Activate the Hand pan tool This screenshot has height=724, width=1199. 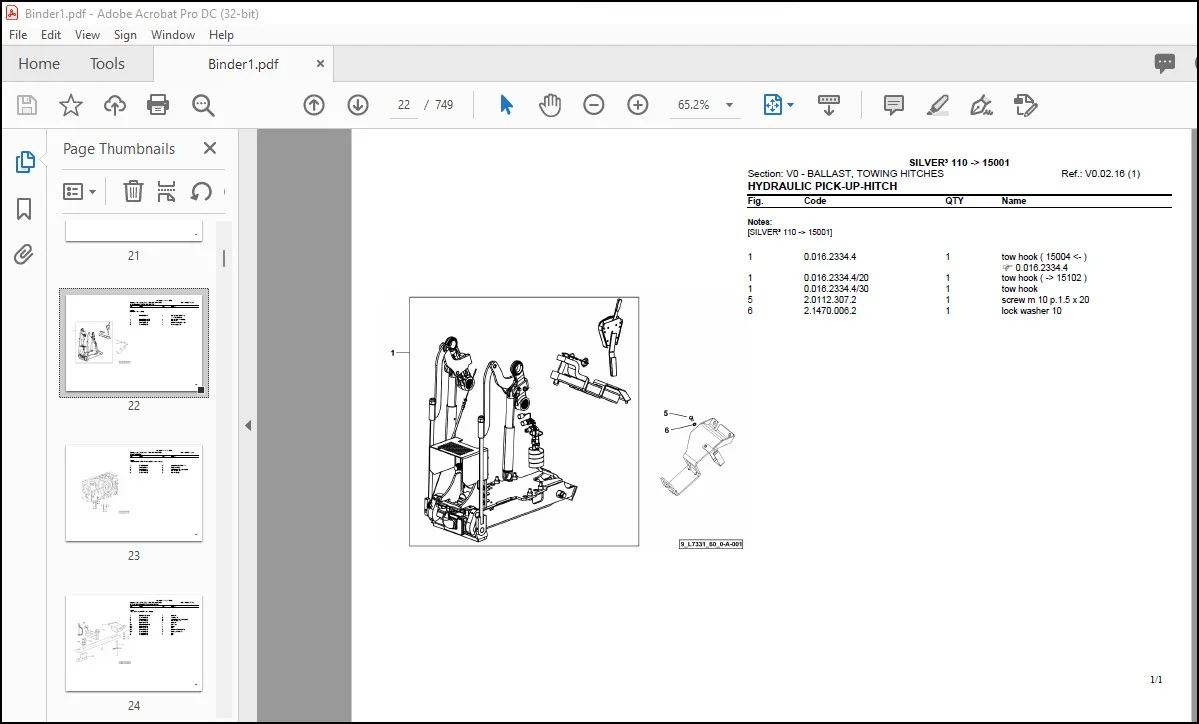tap(550, 105)
